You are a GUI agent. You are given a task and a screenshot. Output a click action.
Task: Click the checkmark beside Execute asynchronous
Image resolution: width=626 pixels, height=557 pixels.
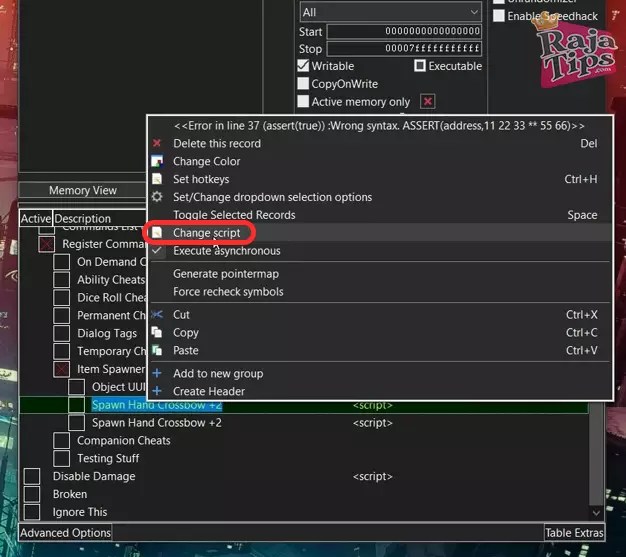[x=157, y=250]
